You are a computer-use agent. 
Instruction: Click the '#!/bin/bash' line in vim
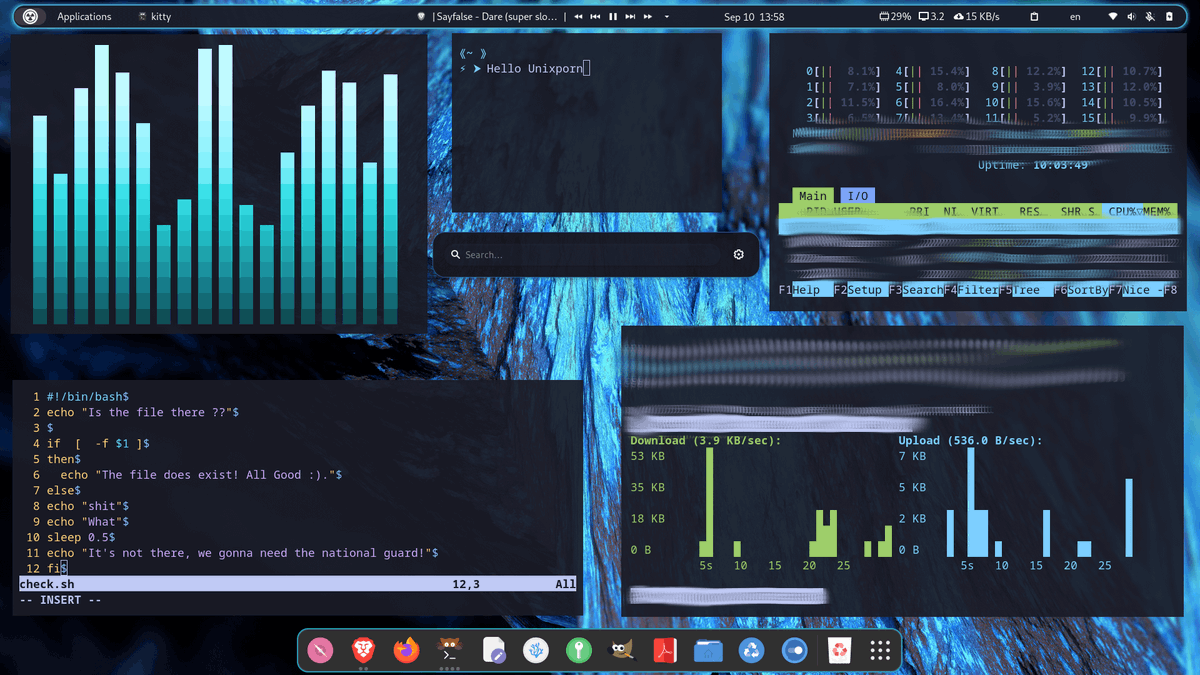point(86,398)
